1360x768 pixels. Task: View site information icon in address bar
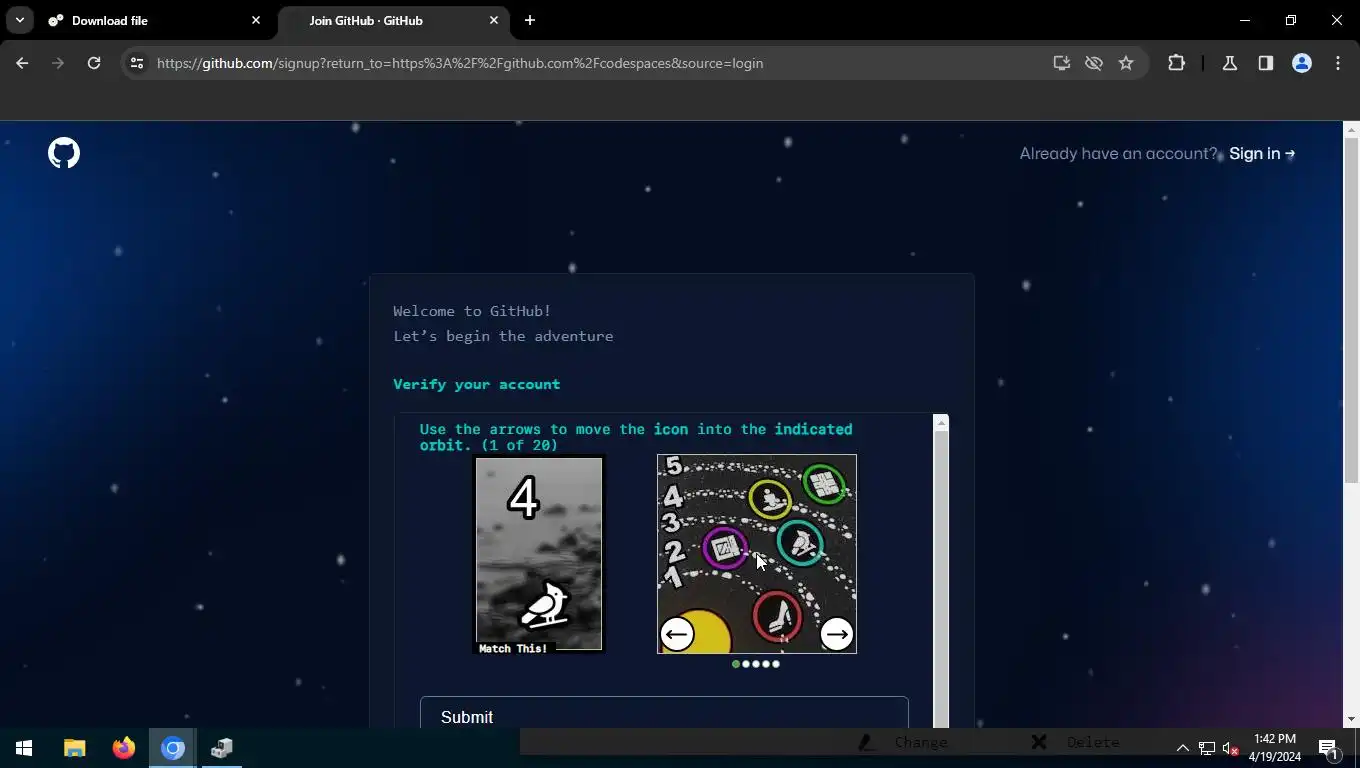[137, 63]
